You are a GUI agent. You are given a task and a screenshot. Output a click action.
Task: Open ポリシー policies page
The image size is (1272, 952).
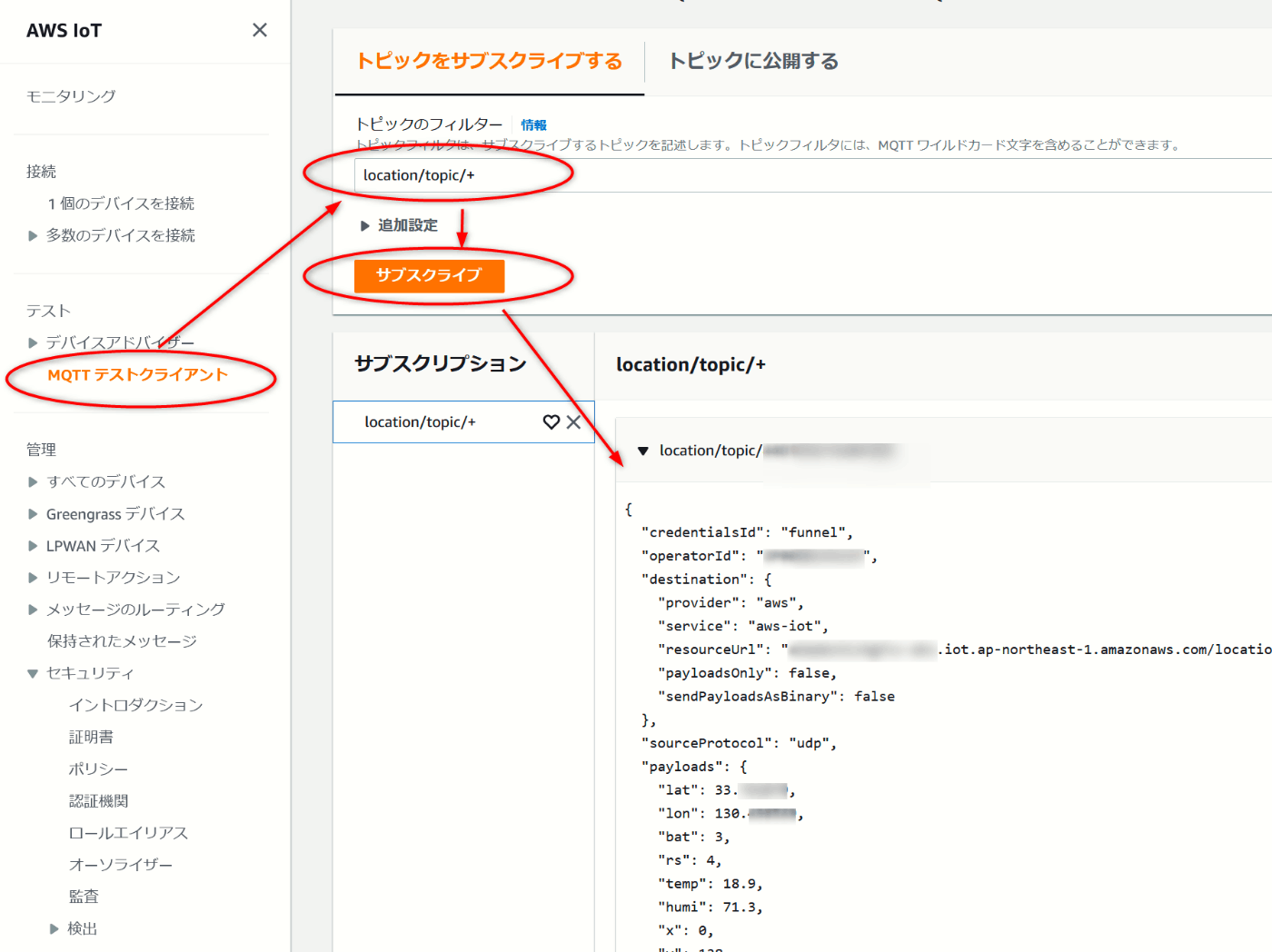click(98, 769)
